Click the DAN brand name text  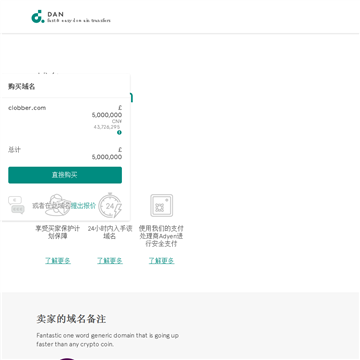click(56, 14)
